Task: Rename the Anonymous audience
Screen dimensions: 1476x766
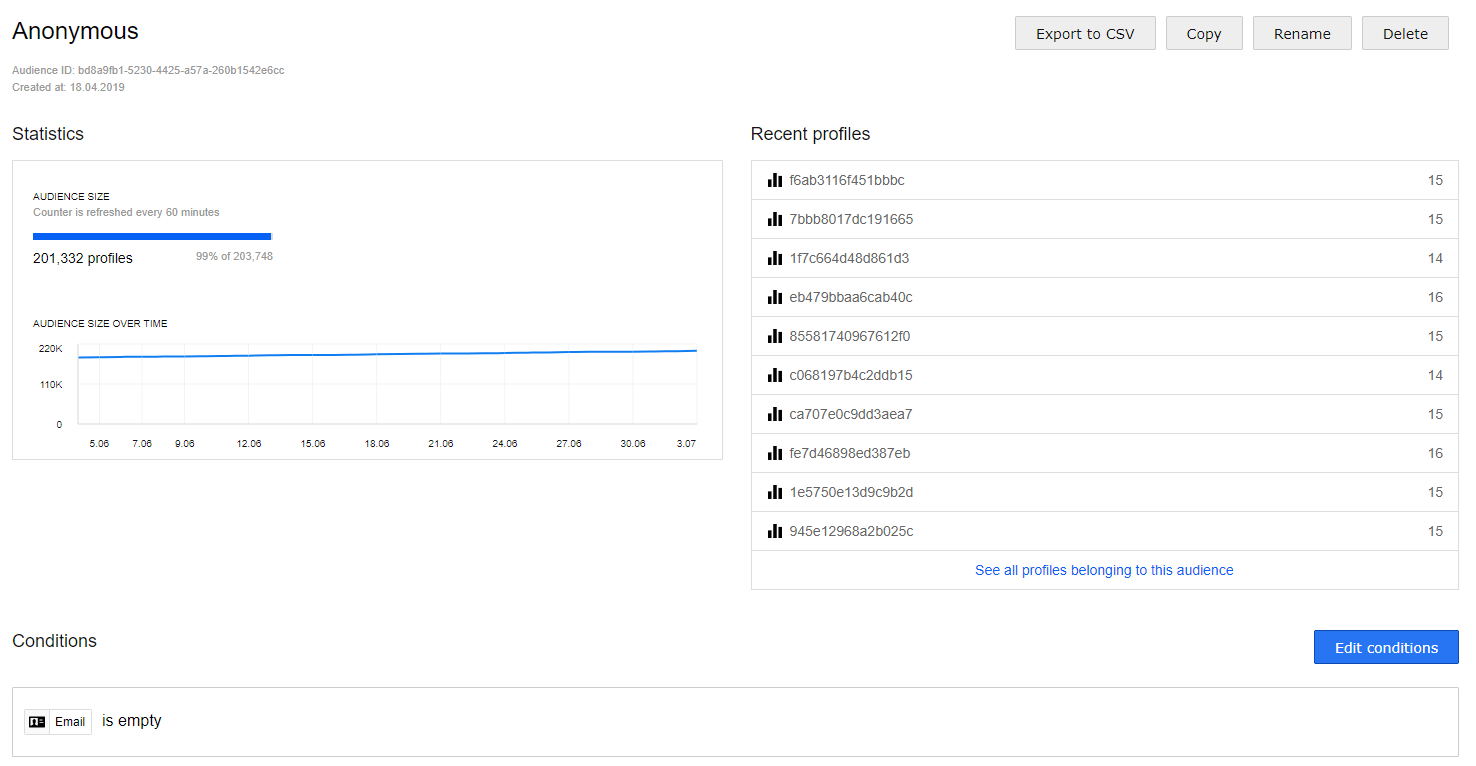Action: [1302, 33]
